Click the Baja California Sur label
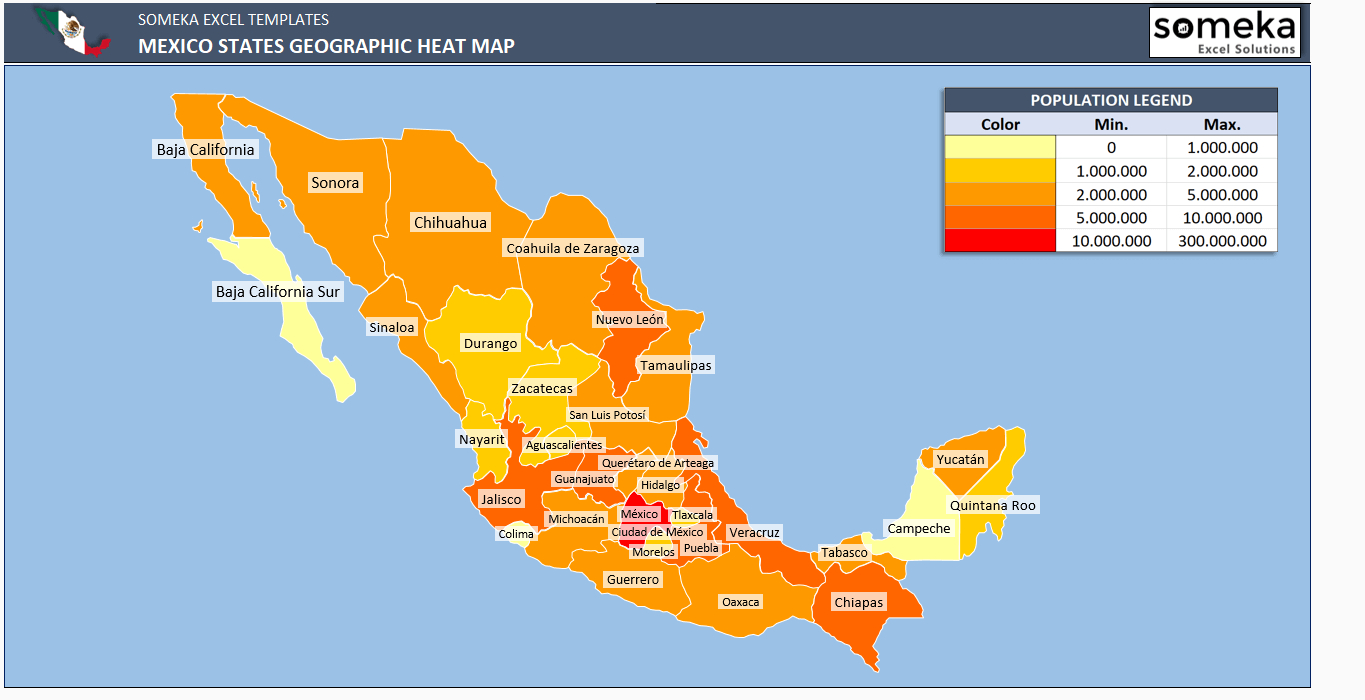Screen dimensions: 1365x700 [278, 292]
